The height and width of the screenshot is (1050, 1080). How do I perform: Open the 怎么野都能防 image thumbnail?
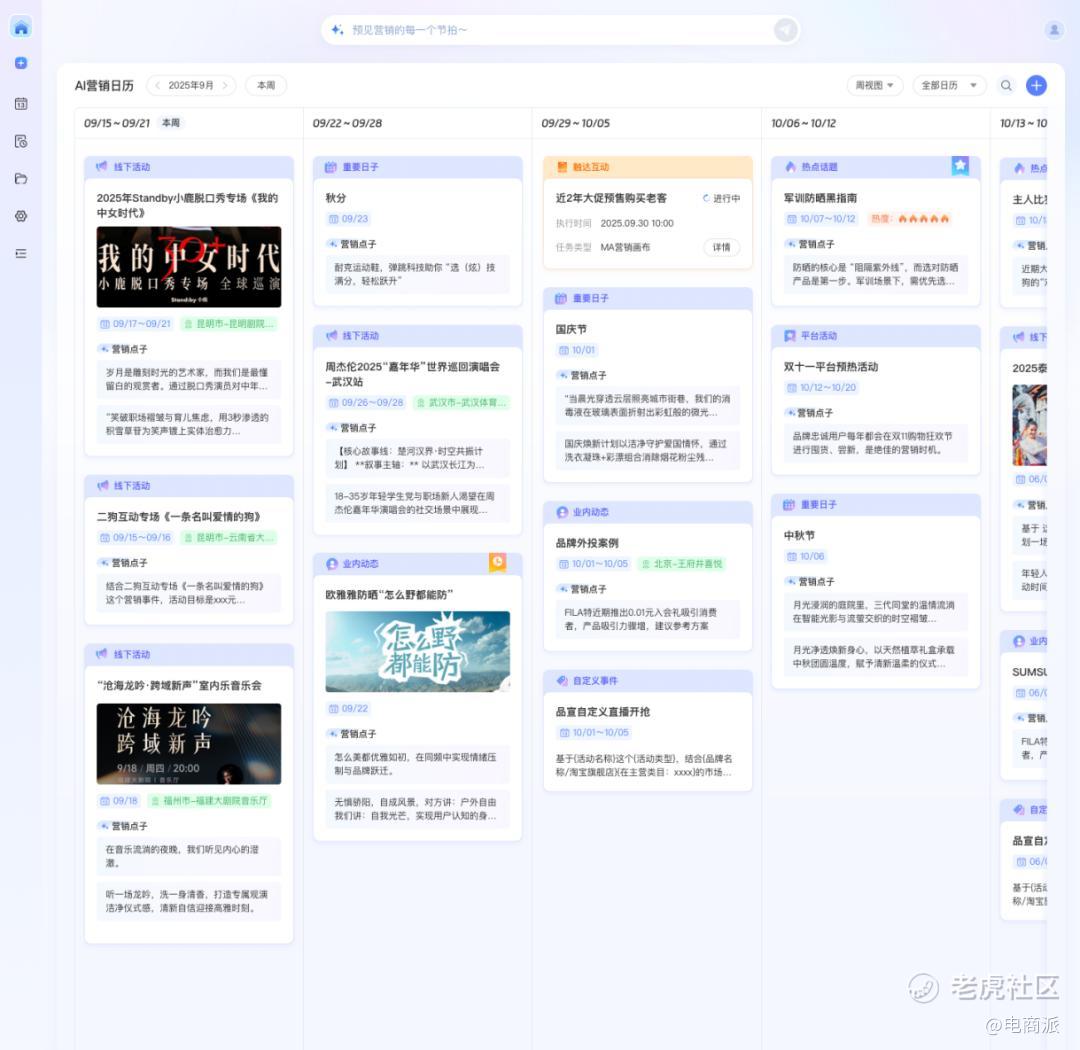click(417, 651)
